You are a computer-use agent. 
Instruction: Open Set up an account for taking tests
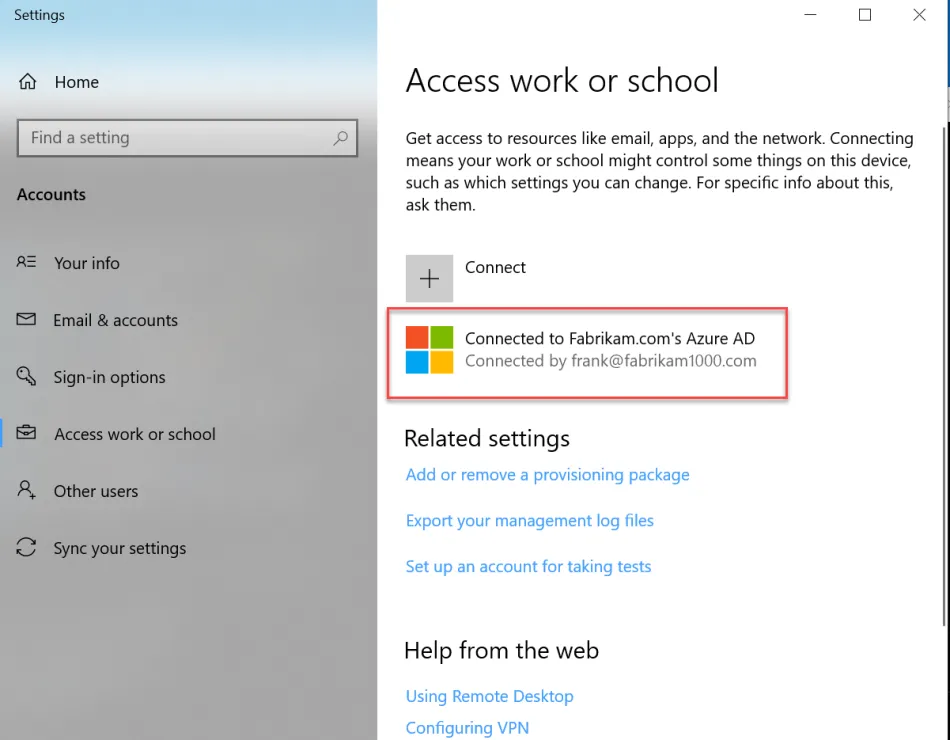click(x=528, y=567)
